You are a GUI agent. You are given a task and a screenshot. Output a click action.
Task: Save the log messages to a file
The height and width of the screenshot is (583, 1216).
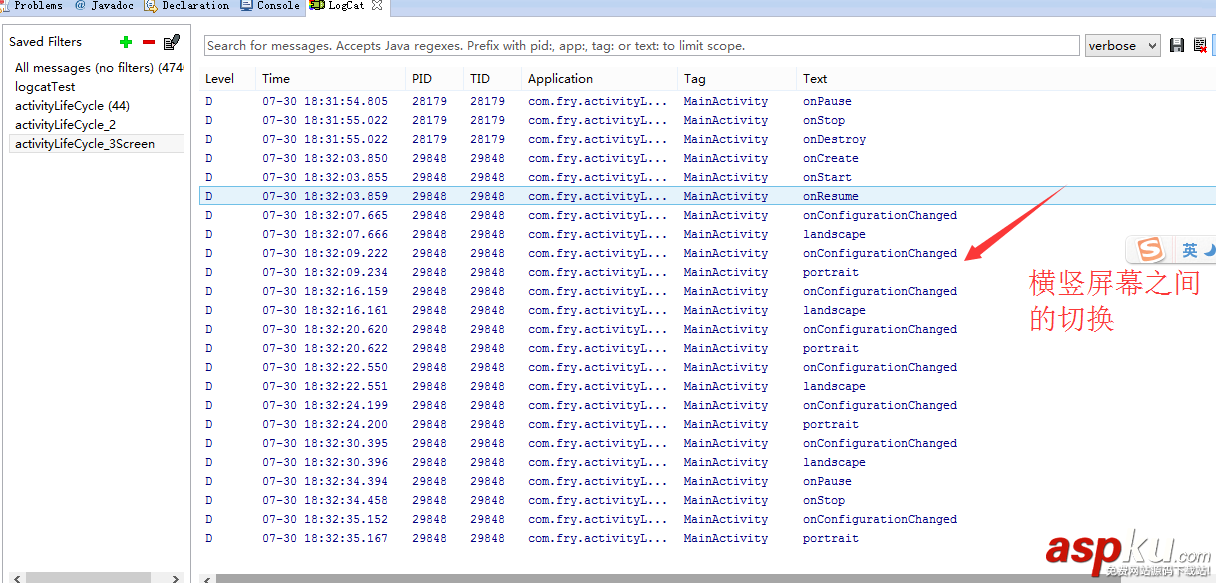point(1177,46)
